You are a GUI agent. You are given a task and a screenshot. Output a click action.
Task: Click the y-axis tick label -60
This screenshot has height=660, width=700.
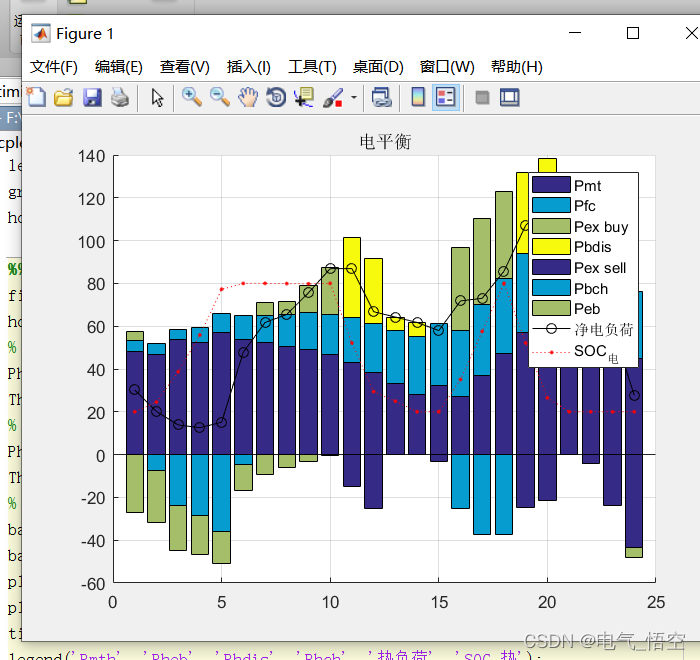point(93,584)
